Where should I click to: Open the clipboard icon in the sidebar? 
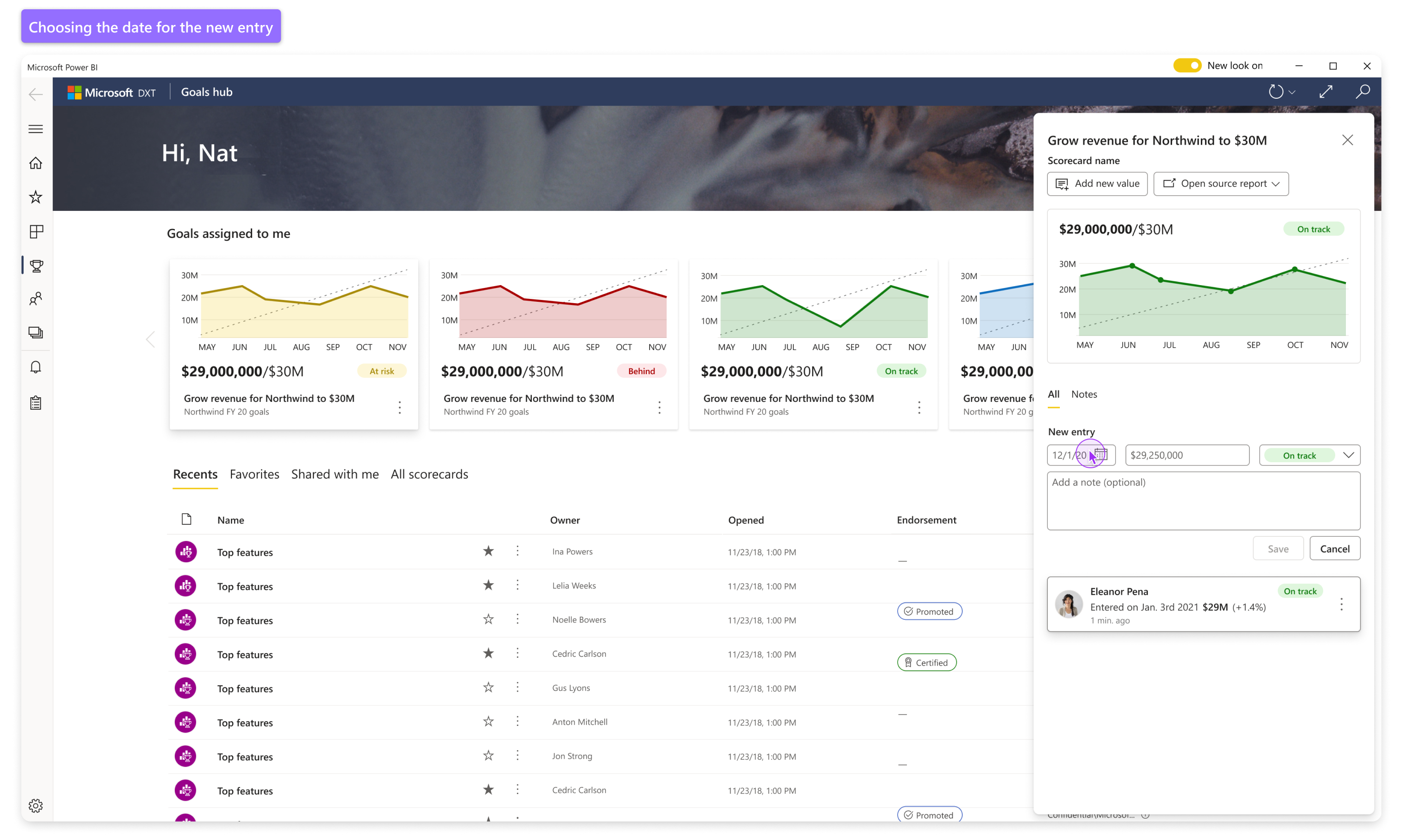36,402
